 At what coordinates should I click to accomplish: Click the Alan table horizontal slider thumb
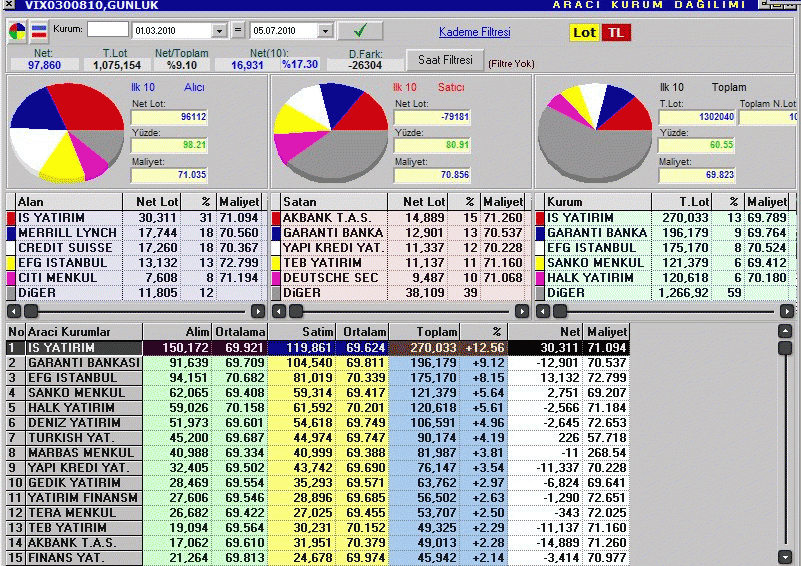click(31, 311)
